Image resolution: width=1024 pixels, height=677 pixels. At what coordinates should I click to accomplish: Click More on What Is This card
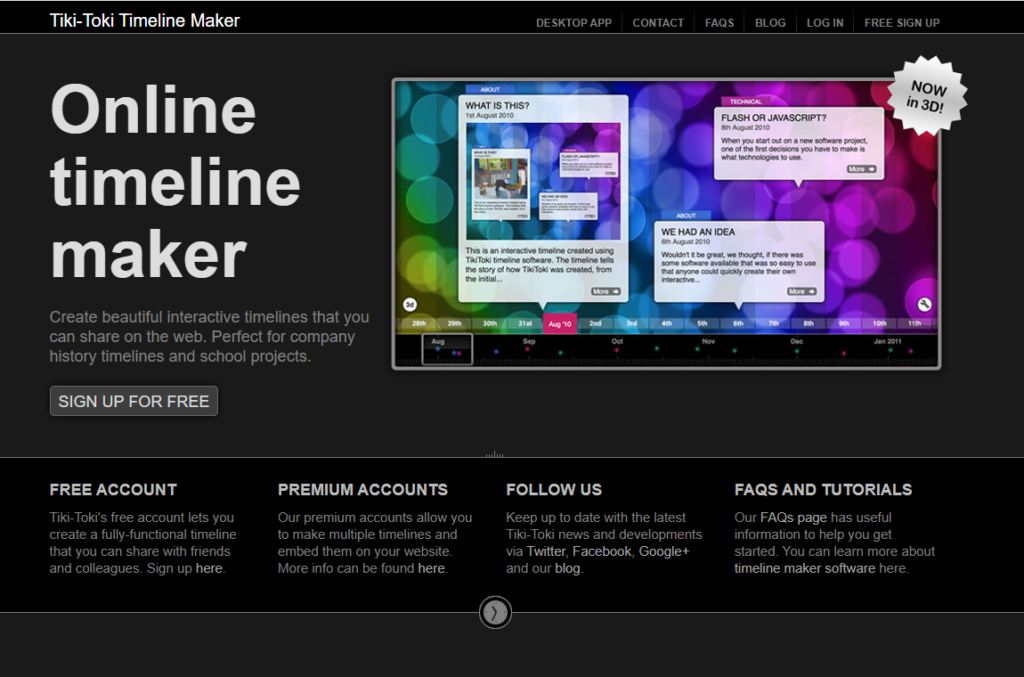(x=605, y=291)
